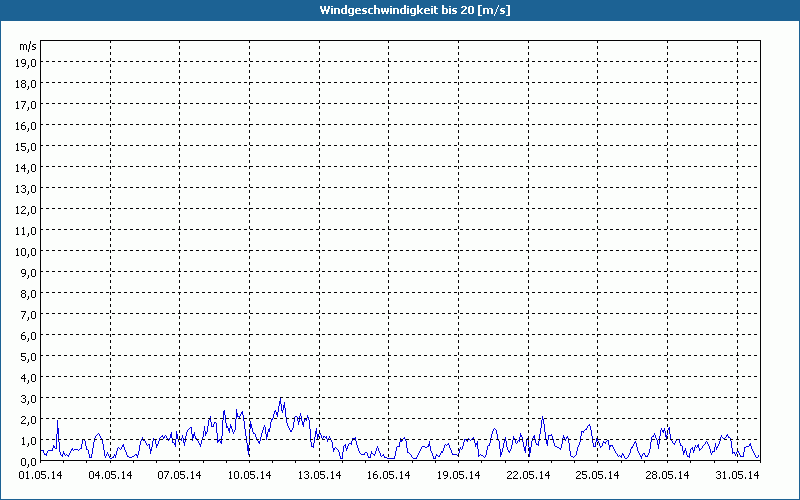Select the 31.05.14 date label

pyautogui.click(x=737, y=475)
